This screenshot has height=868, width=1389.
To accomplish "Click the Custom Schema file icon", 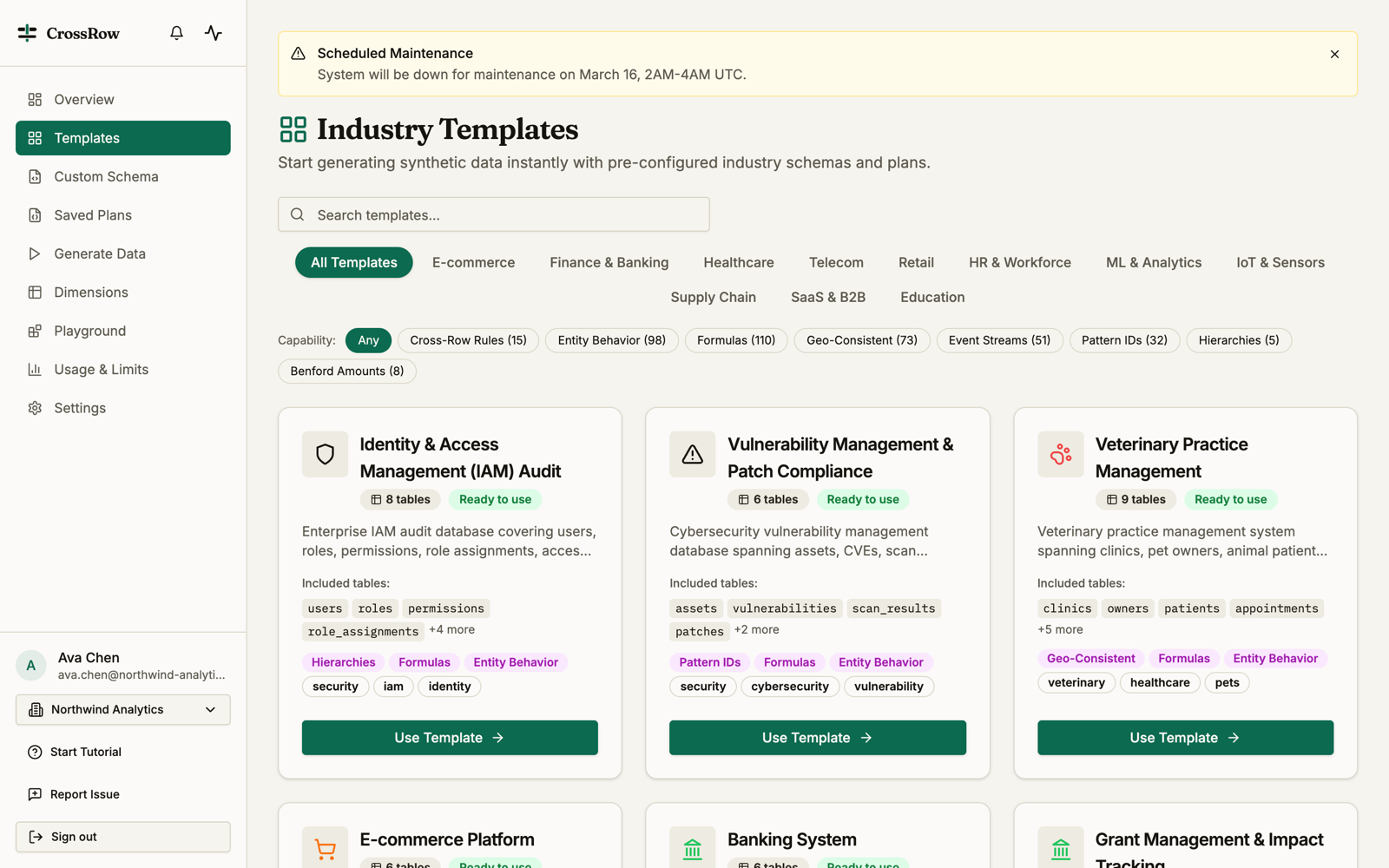I will point(35,177).
